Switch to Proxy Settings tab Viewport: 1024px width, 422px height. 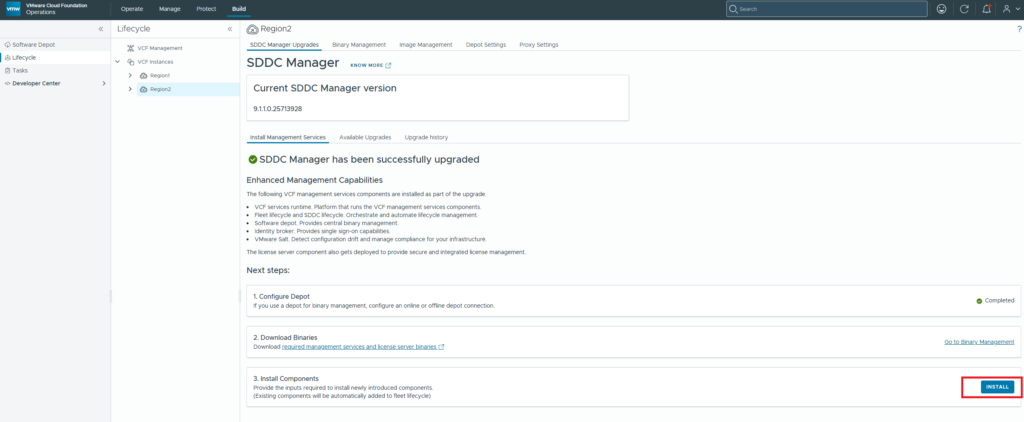click(539, 44)
